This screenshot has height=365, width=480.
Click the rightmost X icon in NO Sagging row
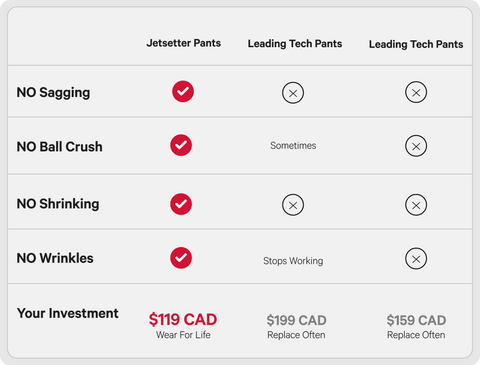click(x=416, y=92)
